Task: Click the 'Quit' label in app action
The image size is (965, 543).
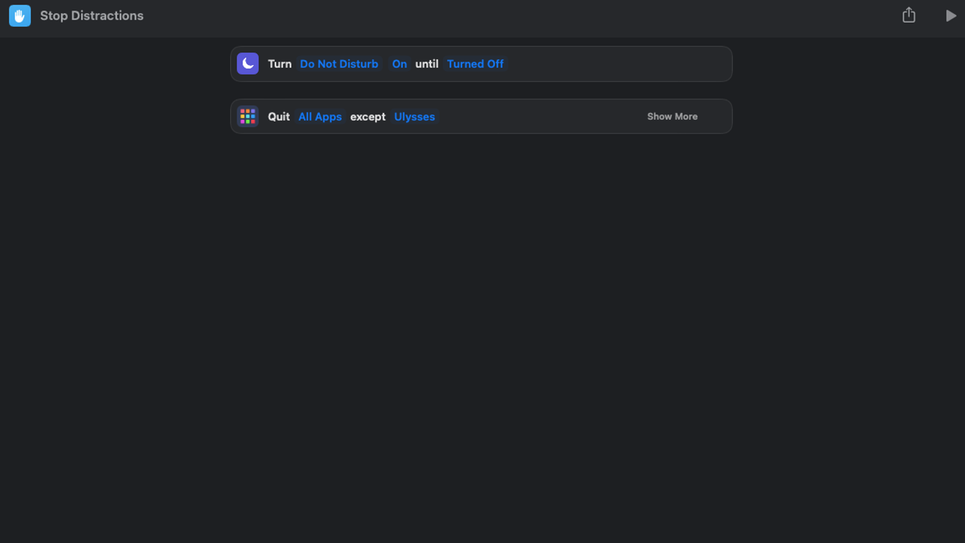Action: [x=279, y=117]
